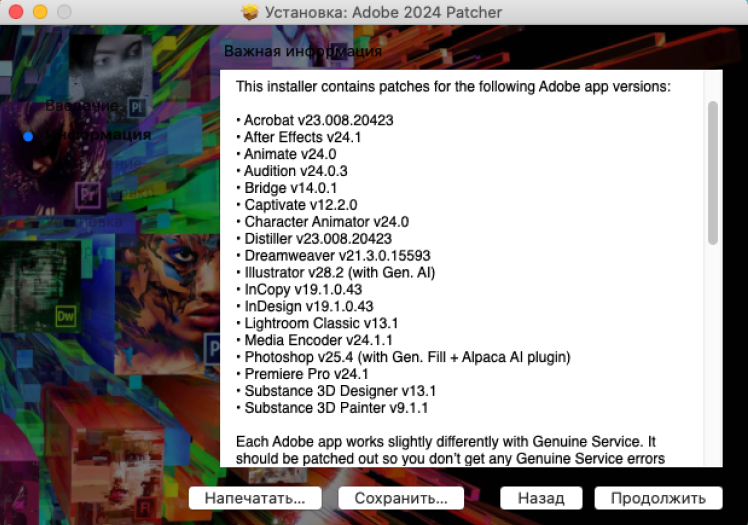The image size is (748, 525).
Task: Select the 'Информация' step in the sidebar
Action: tap(96, 135)
